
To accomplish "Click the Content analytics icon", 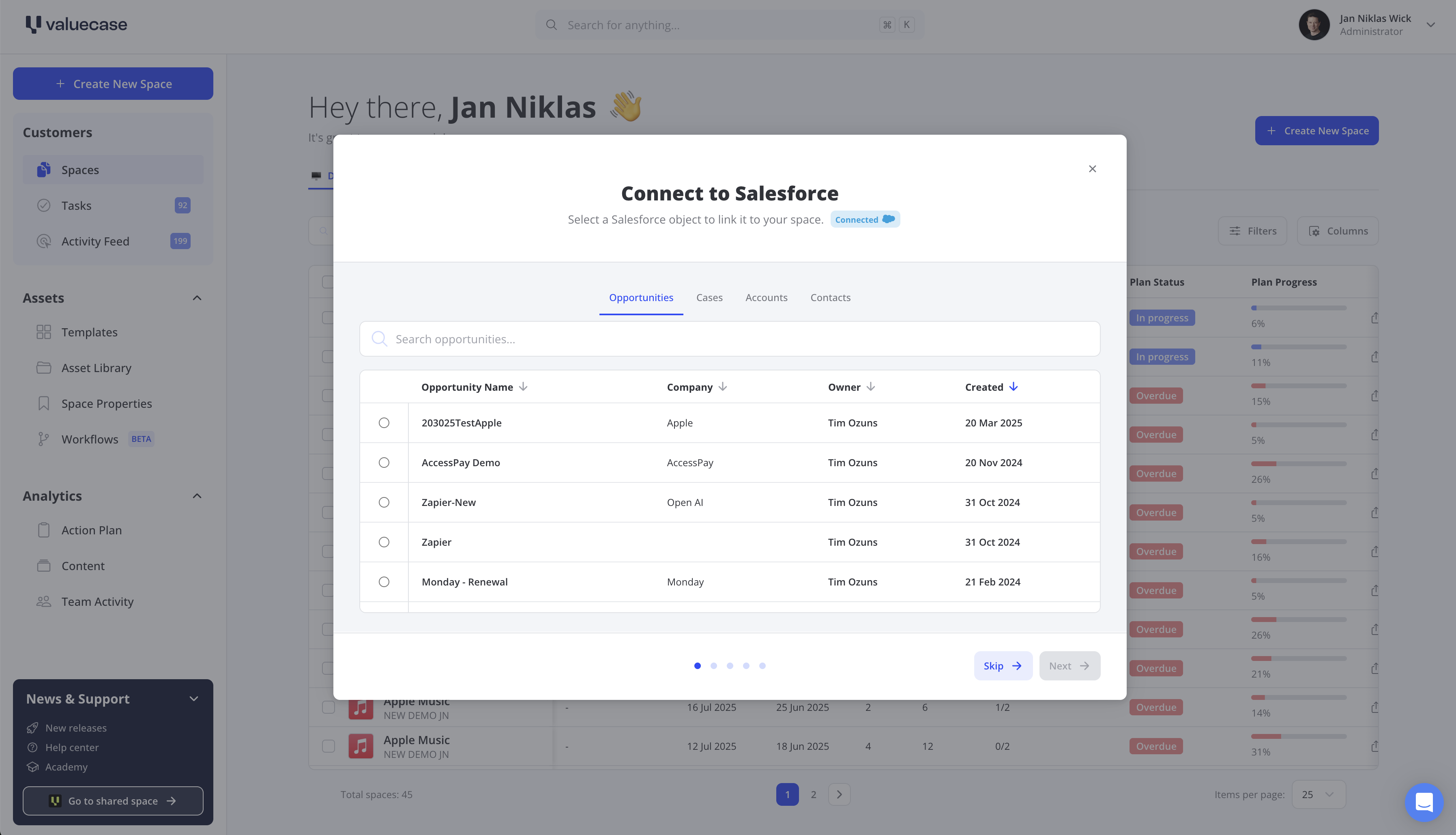I will pos(43,566).
